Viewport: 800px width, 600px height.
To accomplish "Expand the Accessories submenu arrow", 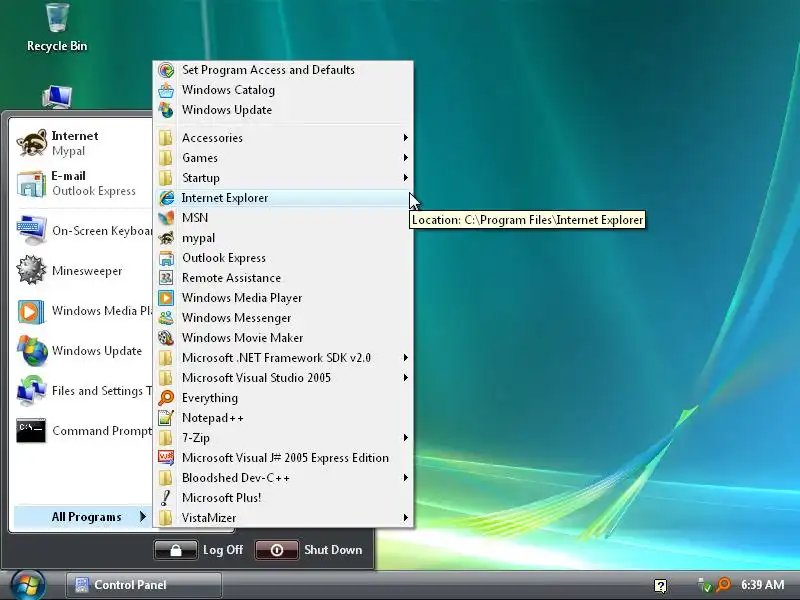I will tap(406, 138).
